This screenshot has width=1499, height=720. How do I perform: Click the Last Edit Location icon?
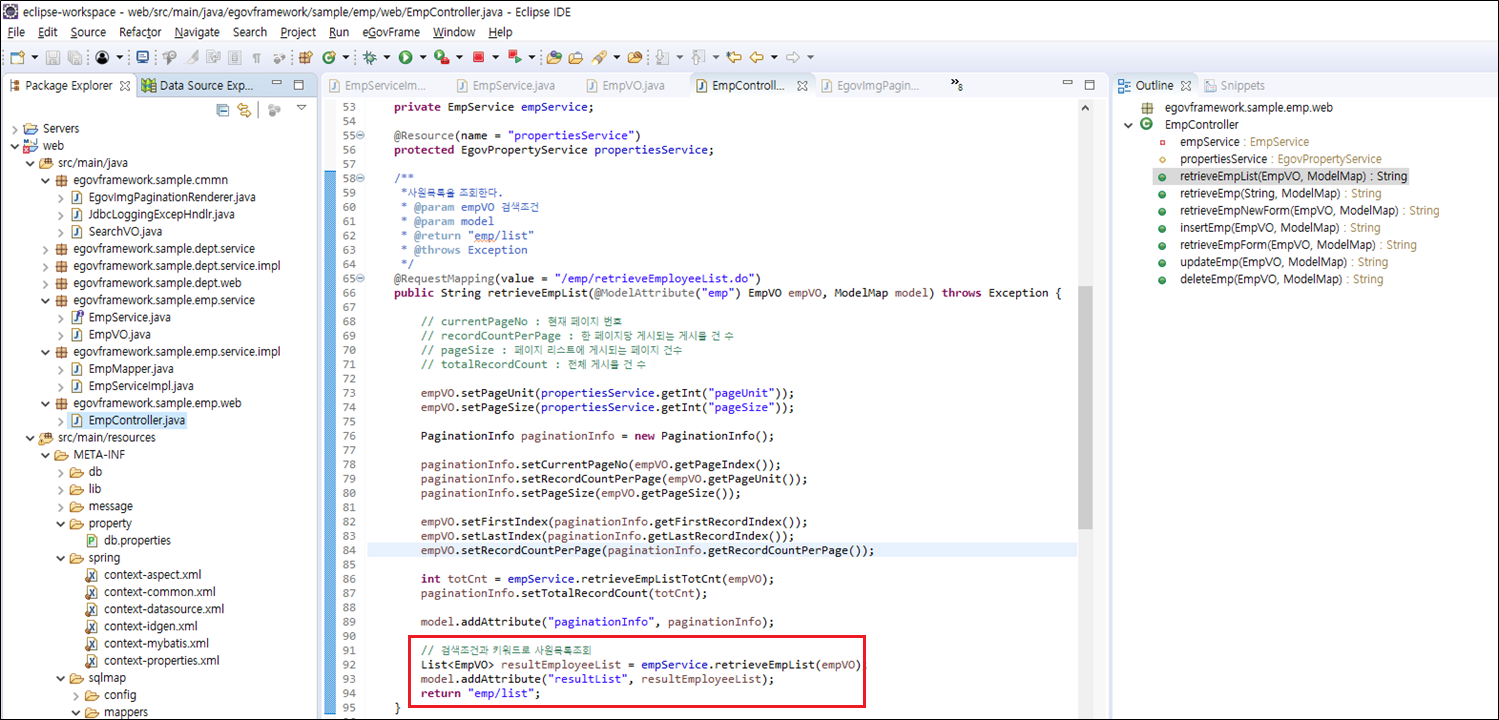[x=733, y=57]
